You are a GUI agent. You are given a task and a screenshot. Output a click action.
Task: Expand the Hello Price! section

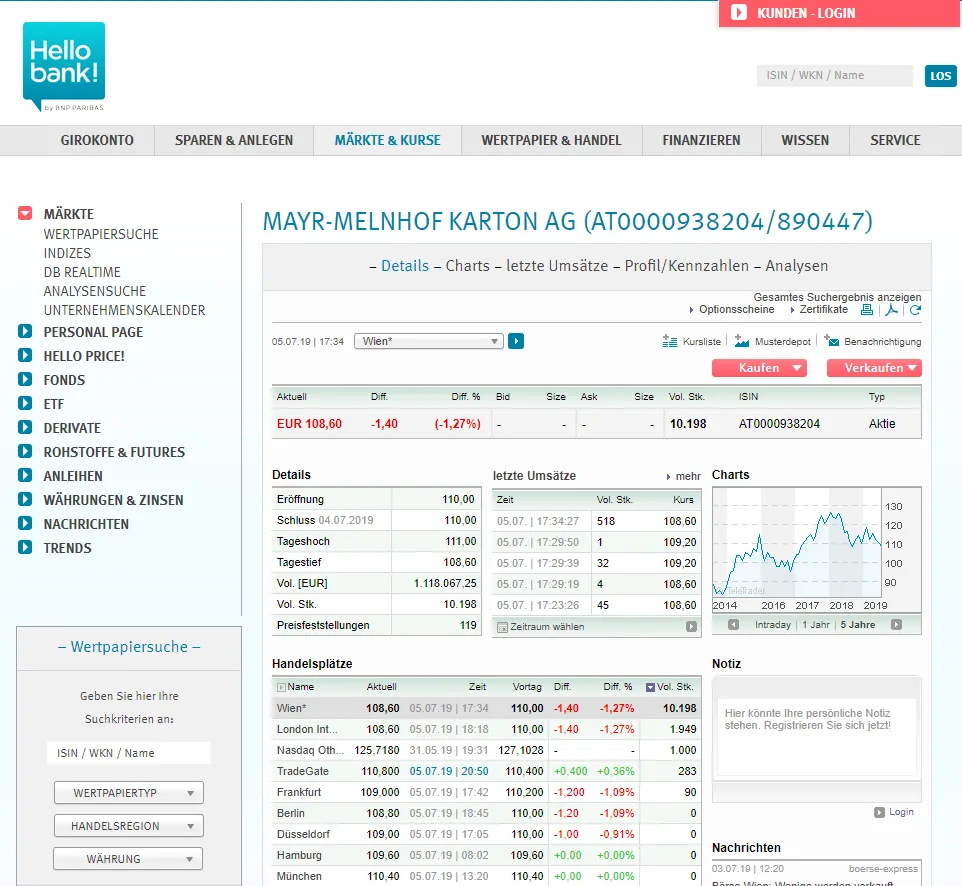pyautogui.click(x=25, y=355)
